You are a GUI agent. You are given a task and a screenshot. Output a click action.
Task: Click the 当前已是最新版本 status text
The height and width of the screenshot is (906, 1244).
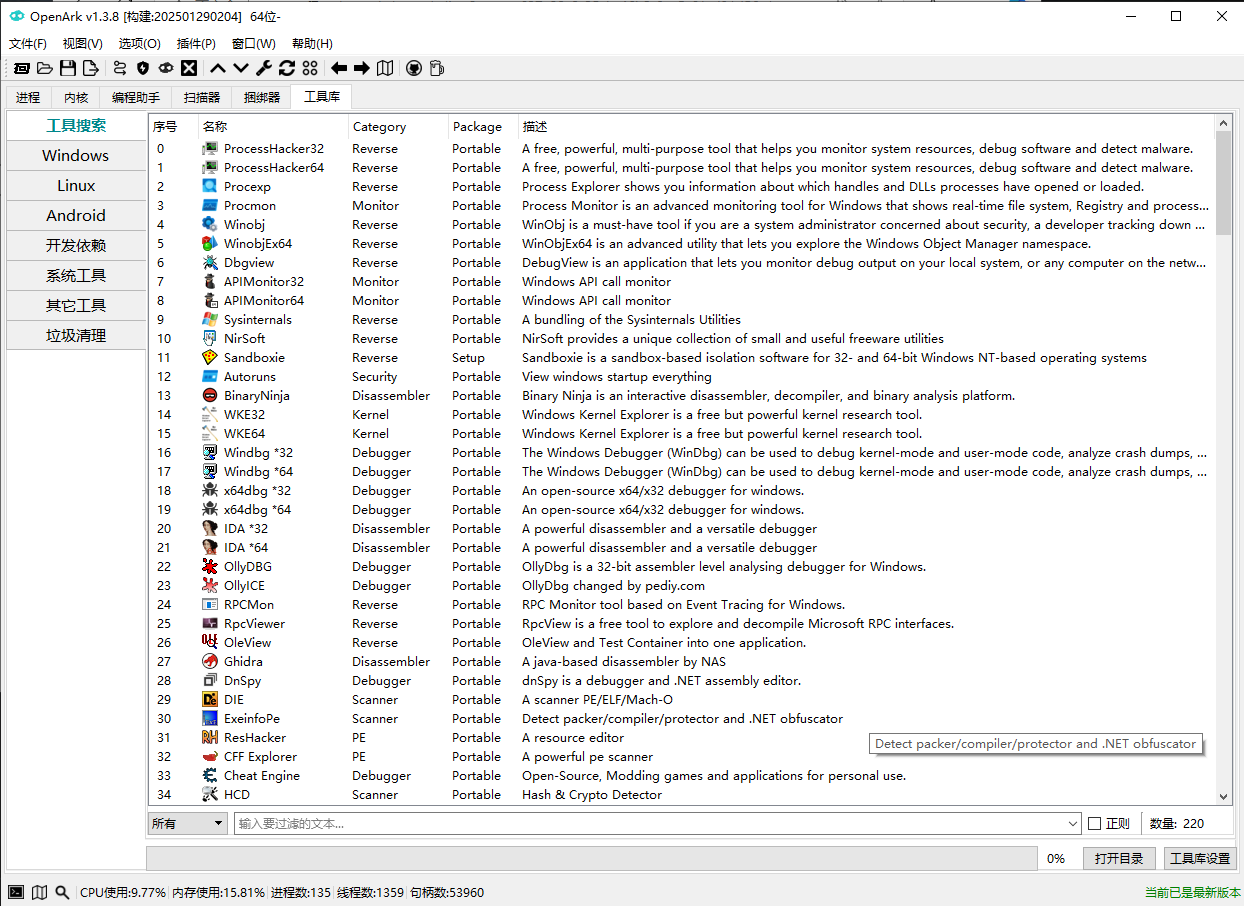tap(1191, 892)
